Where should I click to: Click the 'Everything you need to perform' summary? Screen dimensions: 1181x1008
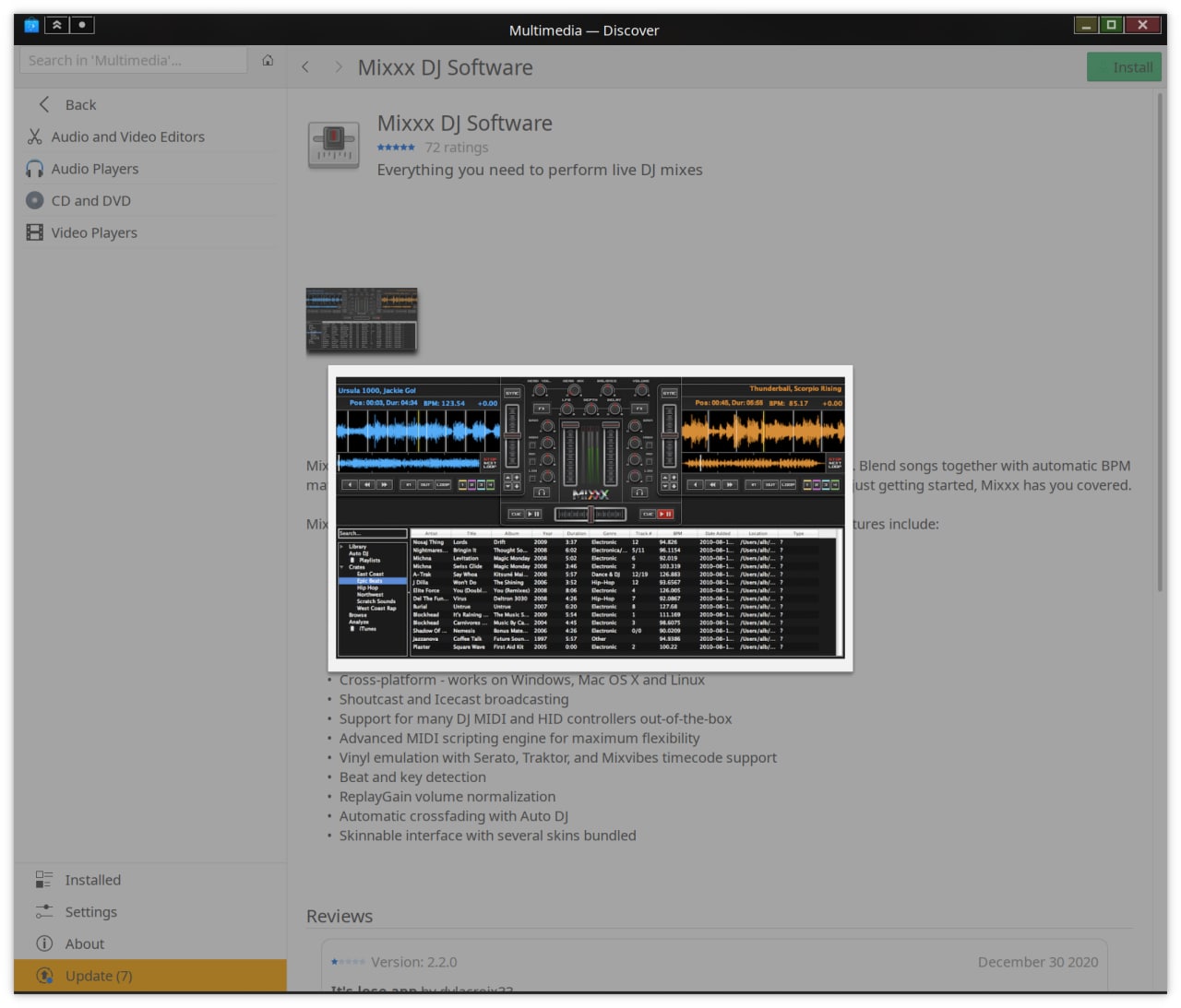pyautogui.click(x=540, y=170)
